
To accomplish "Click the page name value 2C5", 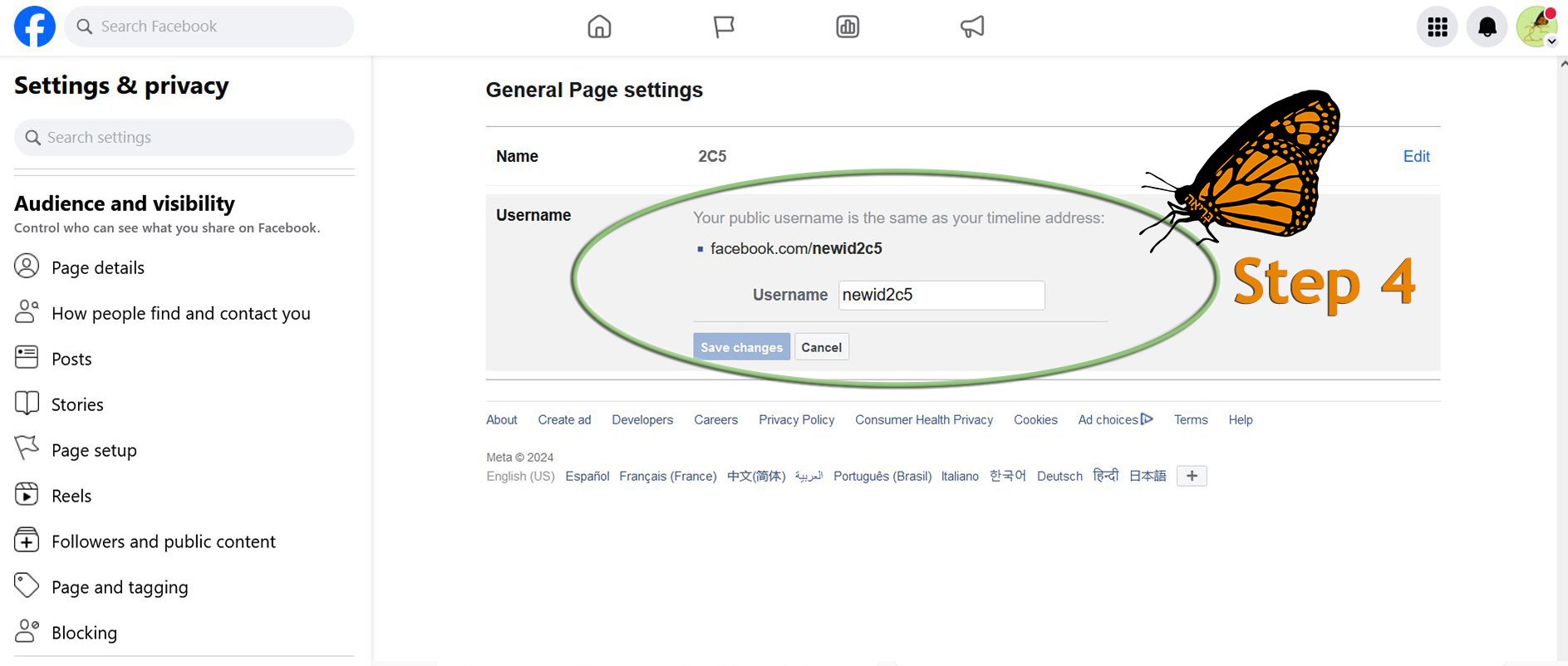I will pyautogui.click(x=712, y=156).
